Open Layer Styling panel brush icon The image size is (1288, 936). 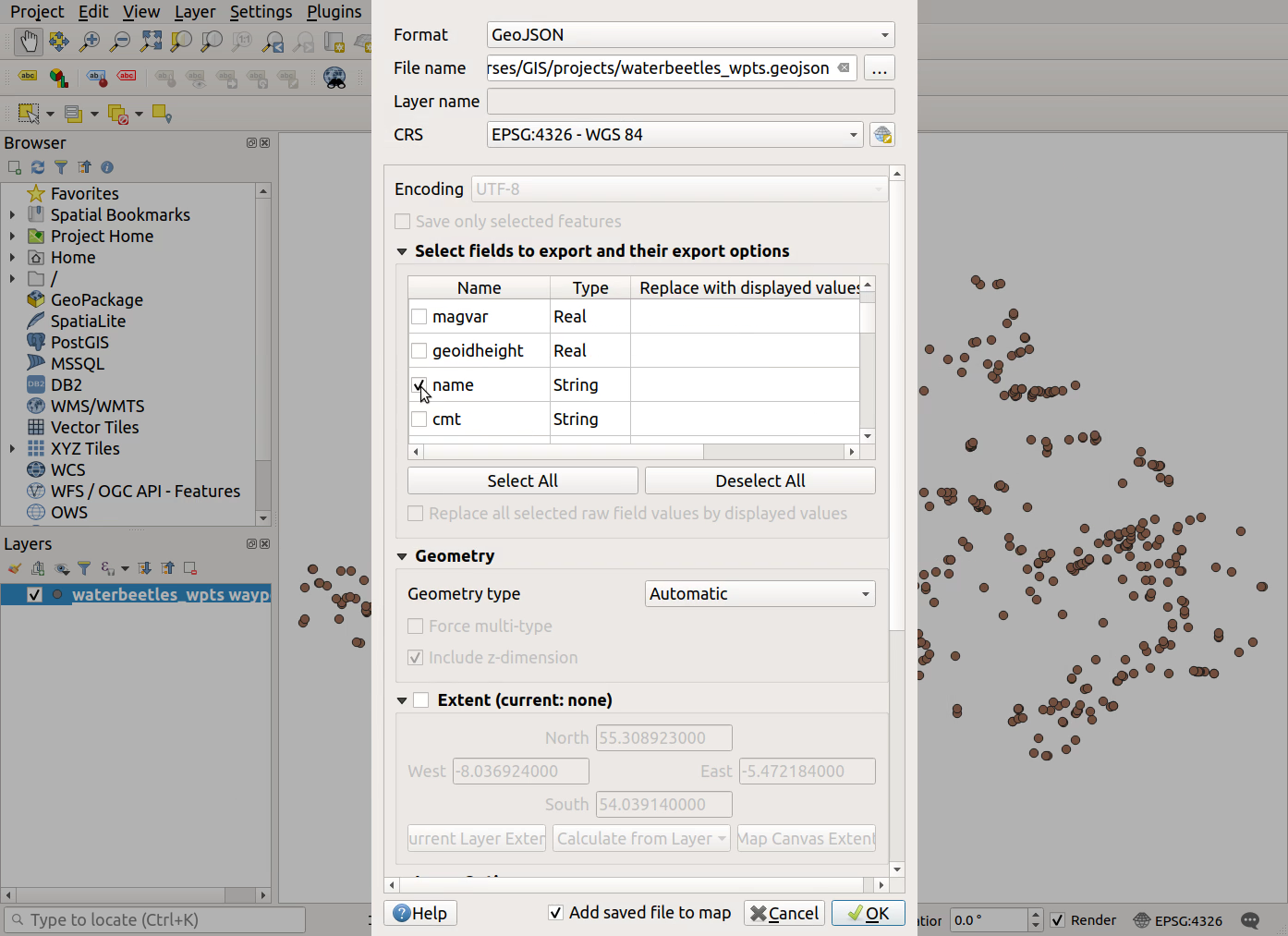point(15,568)
